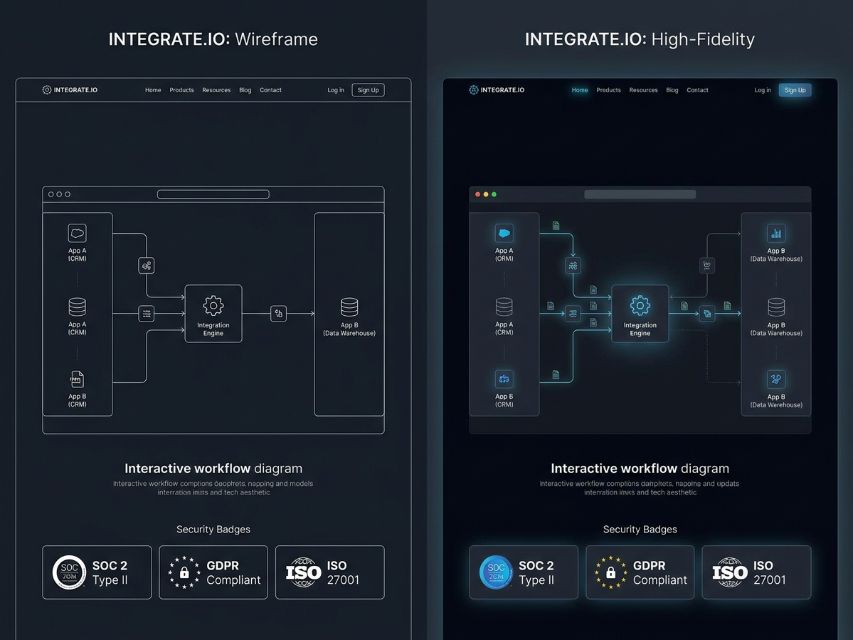The width and height of the screenshot is (853, 640).
Task: Click the 'ISO 27001' label in Wireframe
Action: pyautogui.click(x=343, y=573)
